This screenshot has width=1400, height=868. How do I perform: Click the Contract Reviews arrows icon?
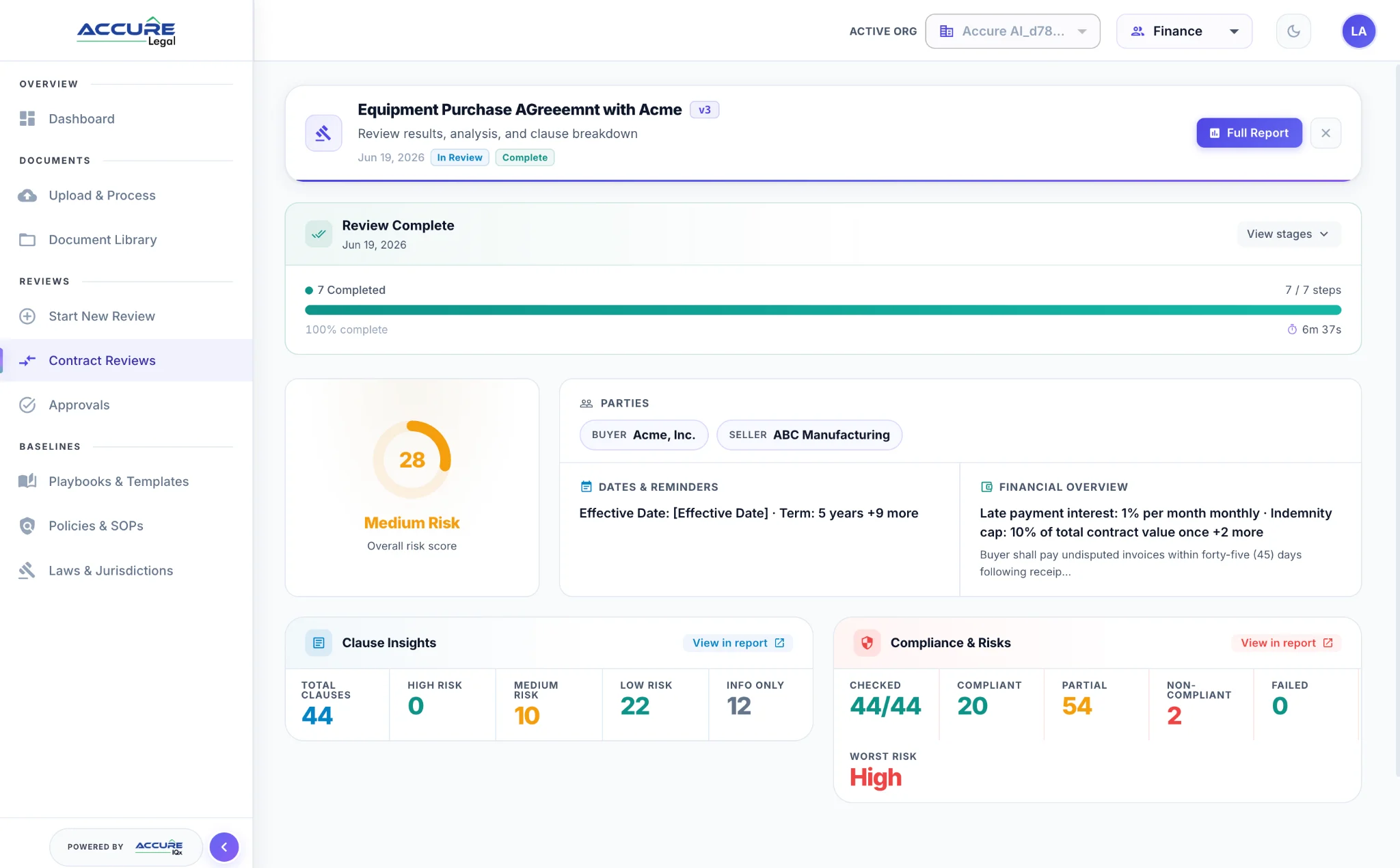pyautogui.click(x=27, y=361)
